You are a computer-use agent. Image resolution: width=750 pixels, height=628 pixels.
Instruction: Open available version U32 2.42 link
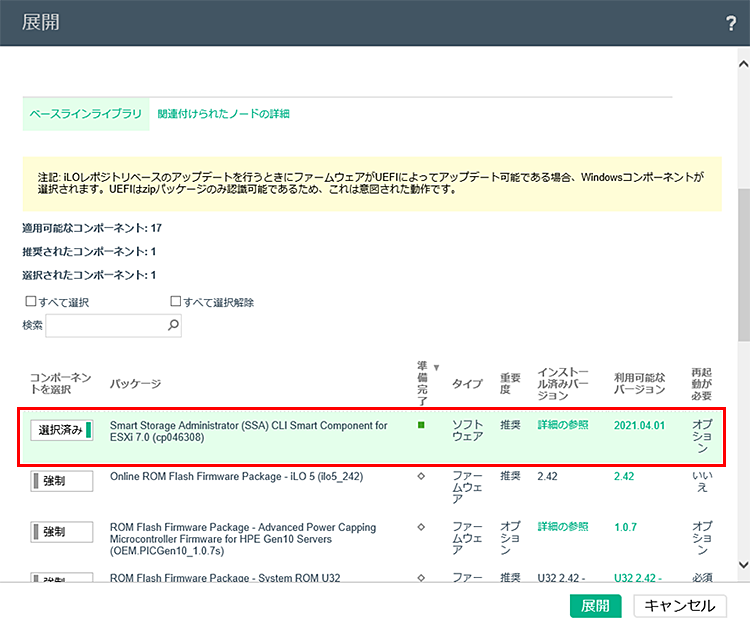(638, 578)
